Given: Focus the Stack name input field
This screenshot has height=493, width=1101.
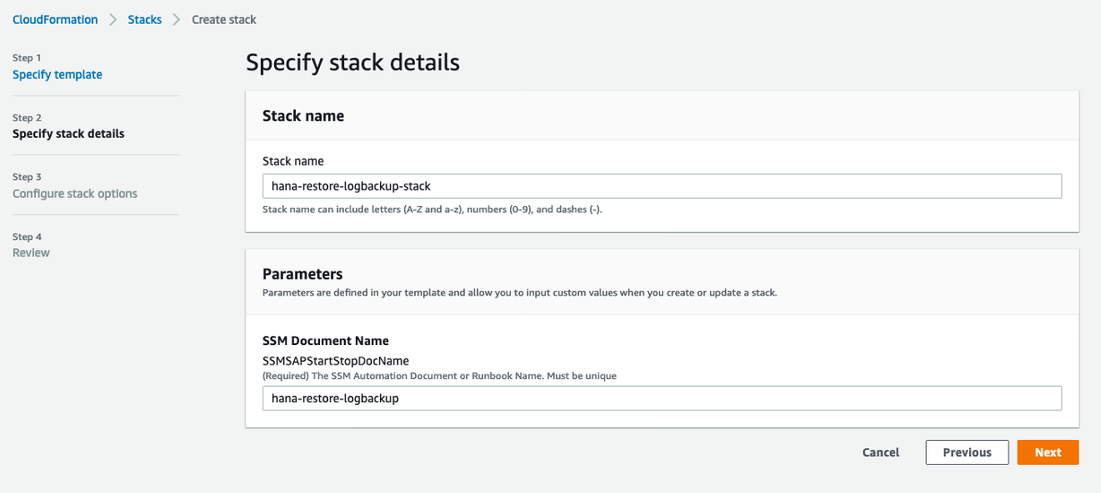Looking at the screenshot, I should click(x=661, y=187).
